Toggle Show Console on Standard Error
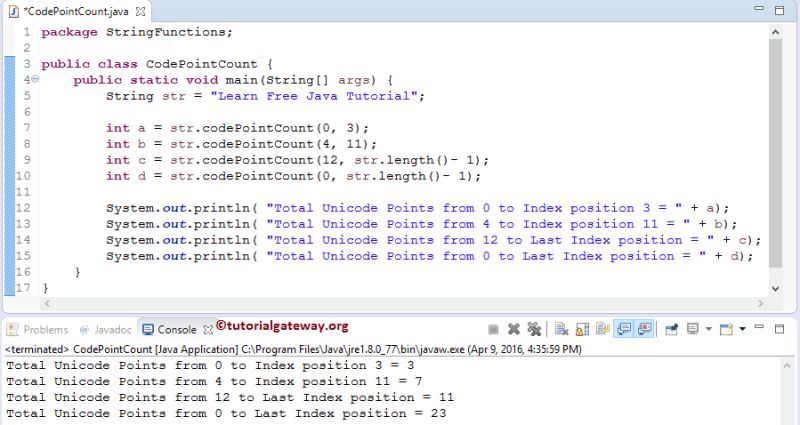Viewport: 800px width, 425px height. click(644, 330)
